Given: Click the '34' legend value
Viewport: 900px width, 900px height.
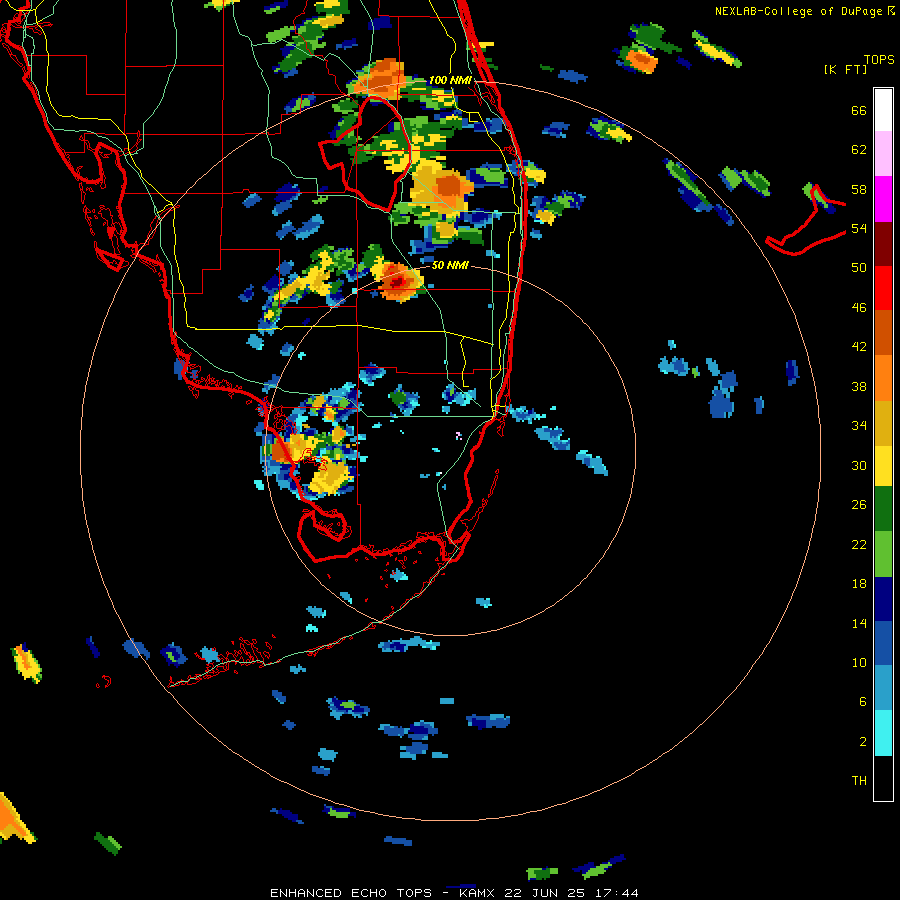Looking at the screenshot, I should pyautogui.click(x=859, y=426).
